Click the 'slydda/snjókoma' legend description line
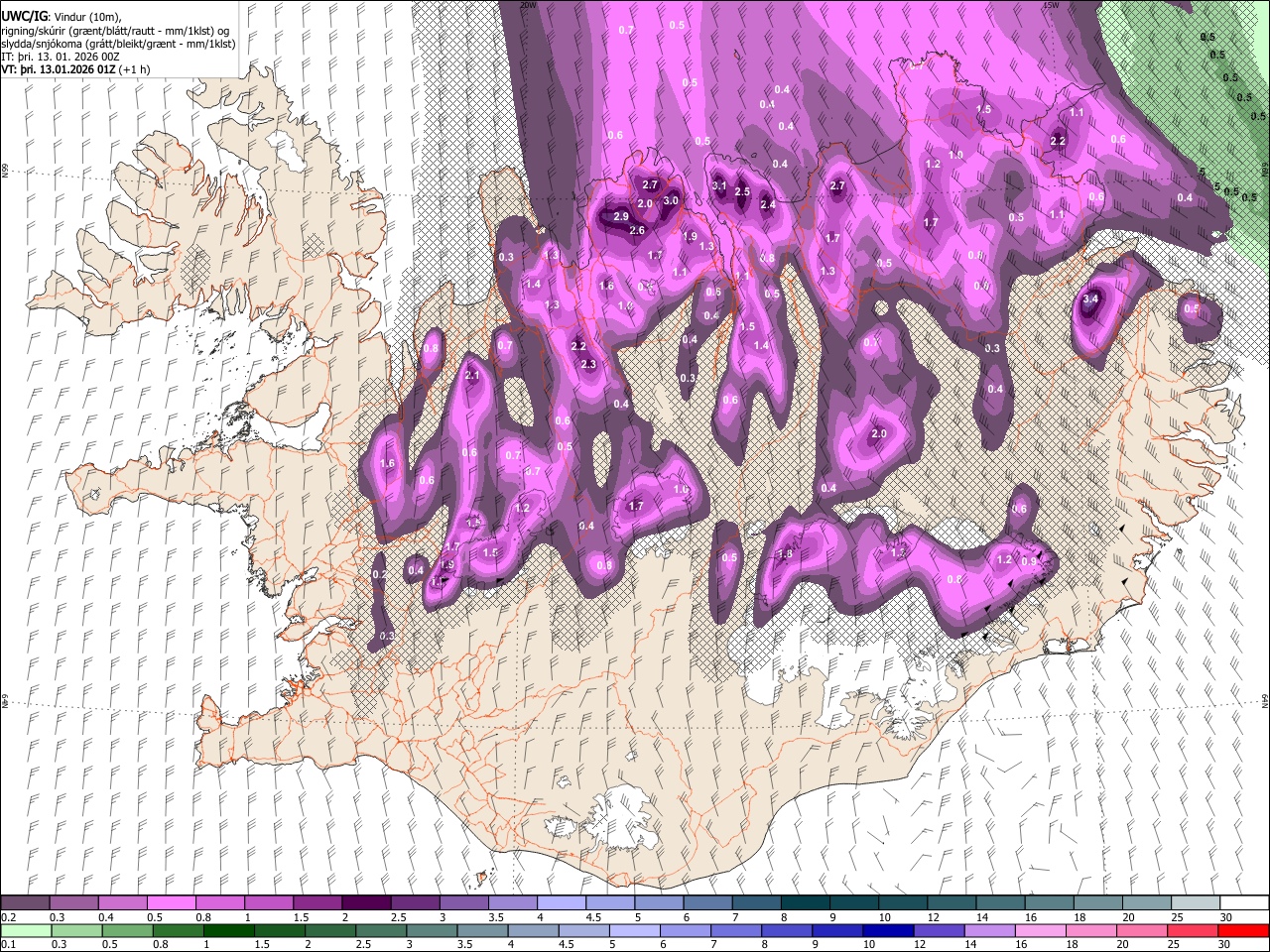The image size is (1270, 952). point(118,45)
